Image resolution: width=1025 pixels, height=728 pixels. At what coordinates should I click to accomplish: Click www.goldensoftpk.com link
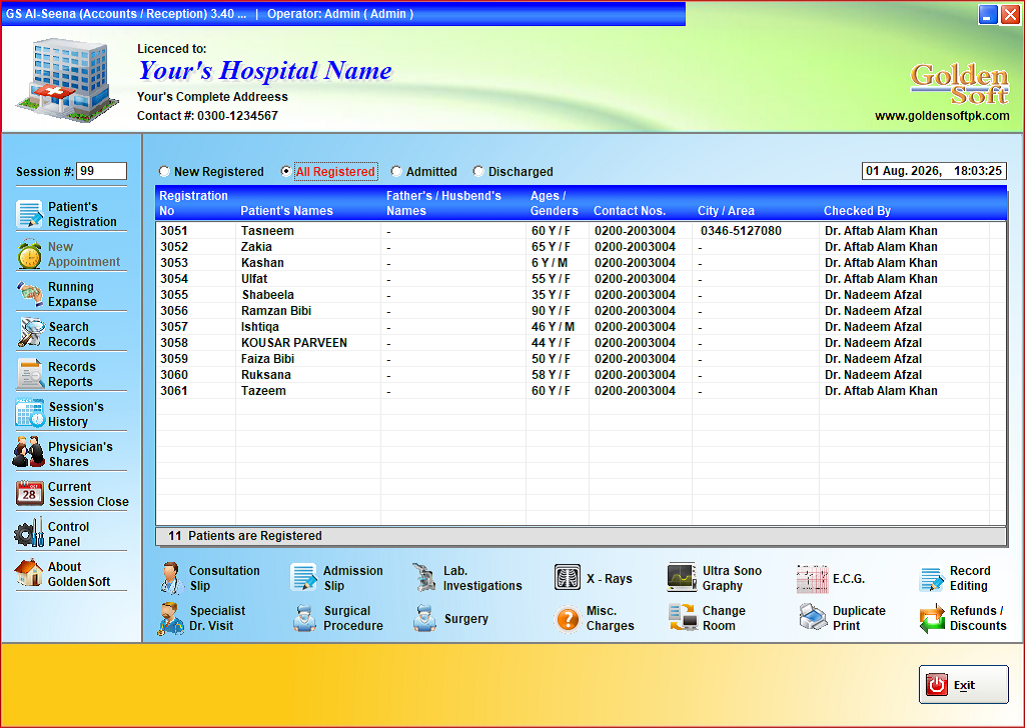pos(942,116)
